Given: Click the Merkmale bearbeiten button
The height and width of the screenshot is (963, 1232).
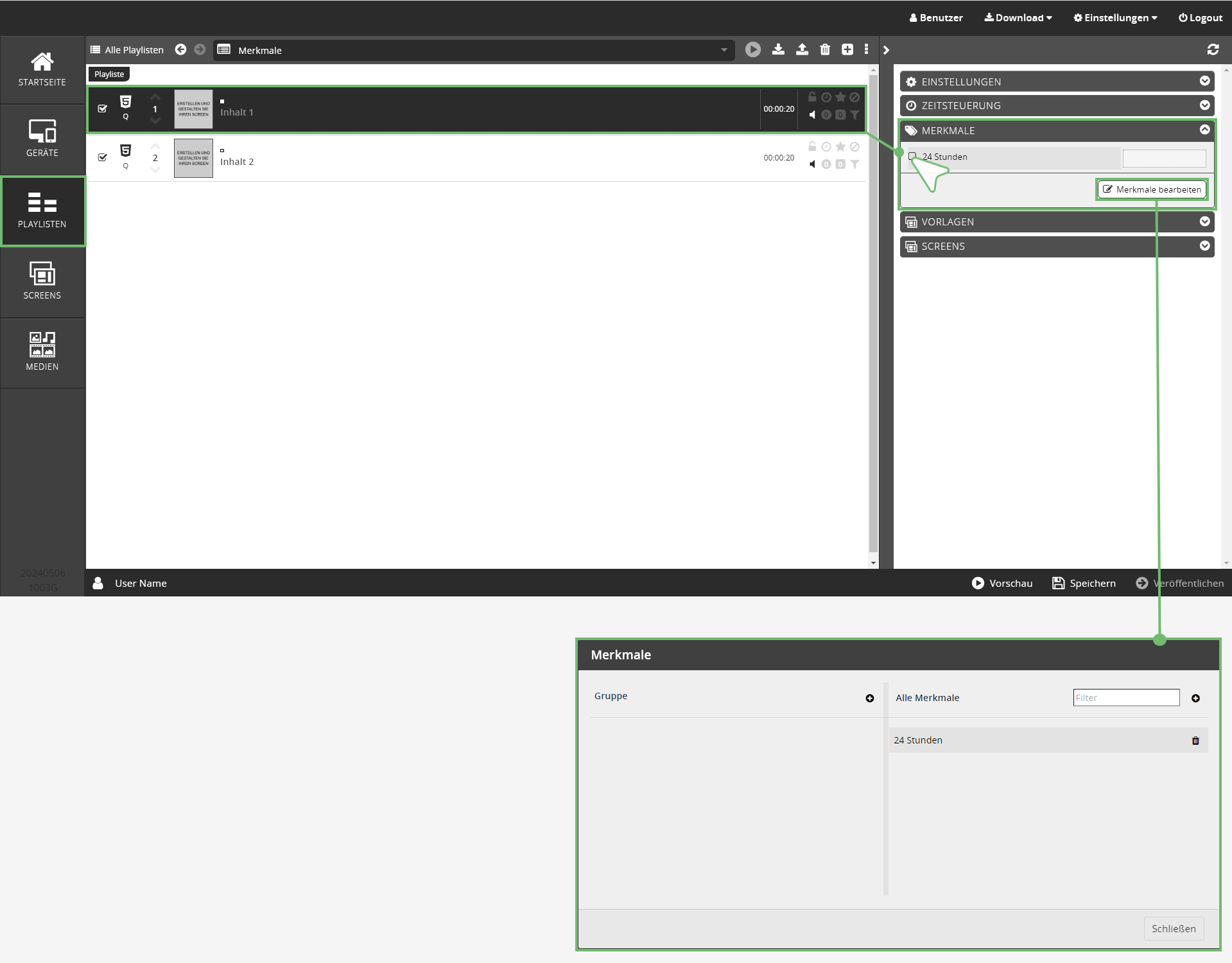Looking at the screenshot, I should [1152, 189].
